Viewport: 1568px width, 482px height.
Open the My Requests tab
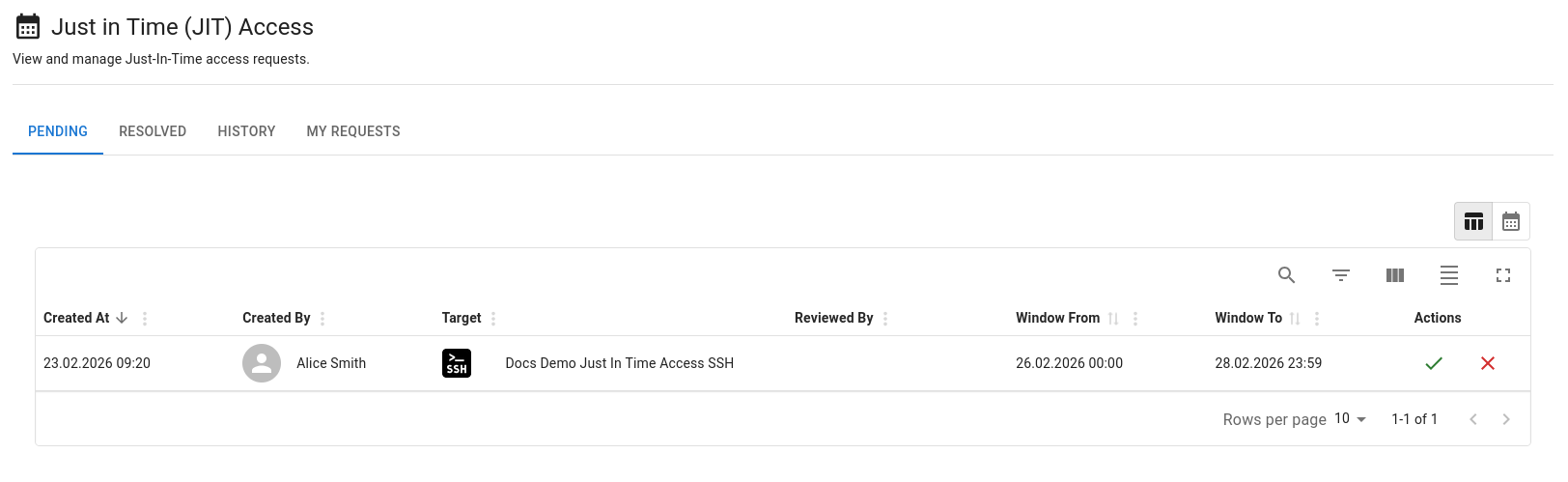click(x=353, y=131)
